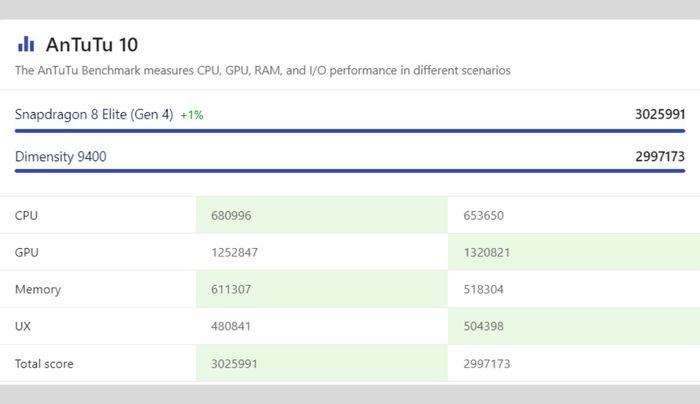Select CPU score 680996 cell

tap(322, 215)
